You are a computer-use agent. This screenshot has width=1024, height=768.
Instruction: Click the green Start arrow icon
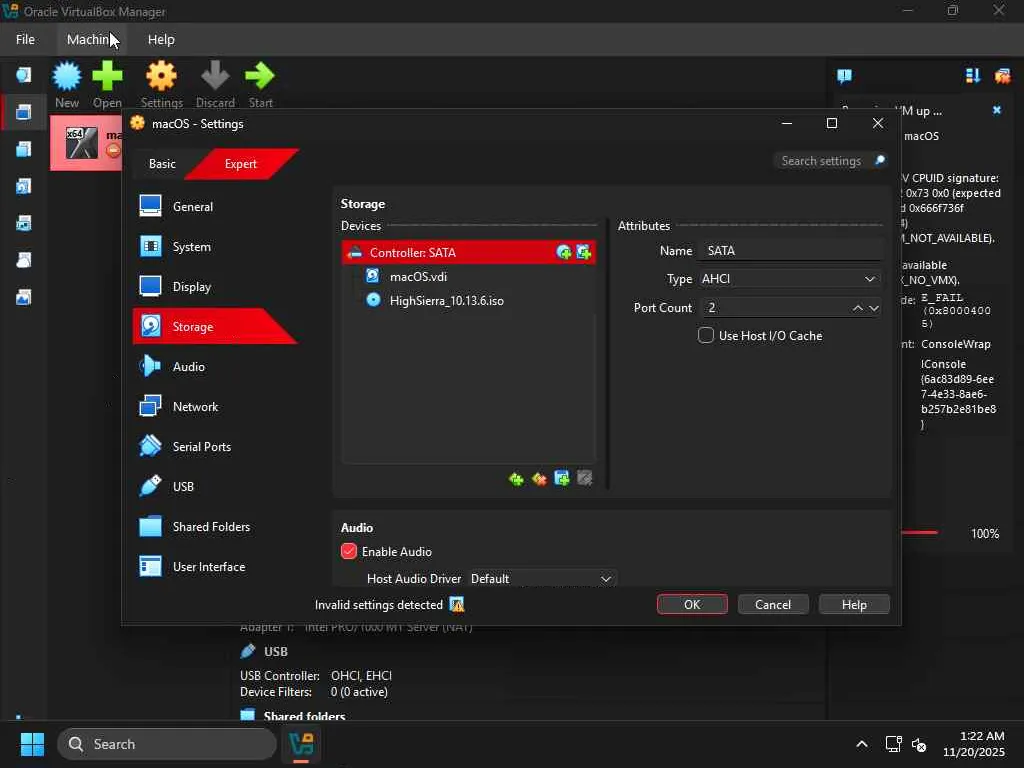pyautogui.click(x=260, y=76)
